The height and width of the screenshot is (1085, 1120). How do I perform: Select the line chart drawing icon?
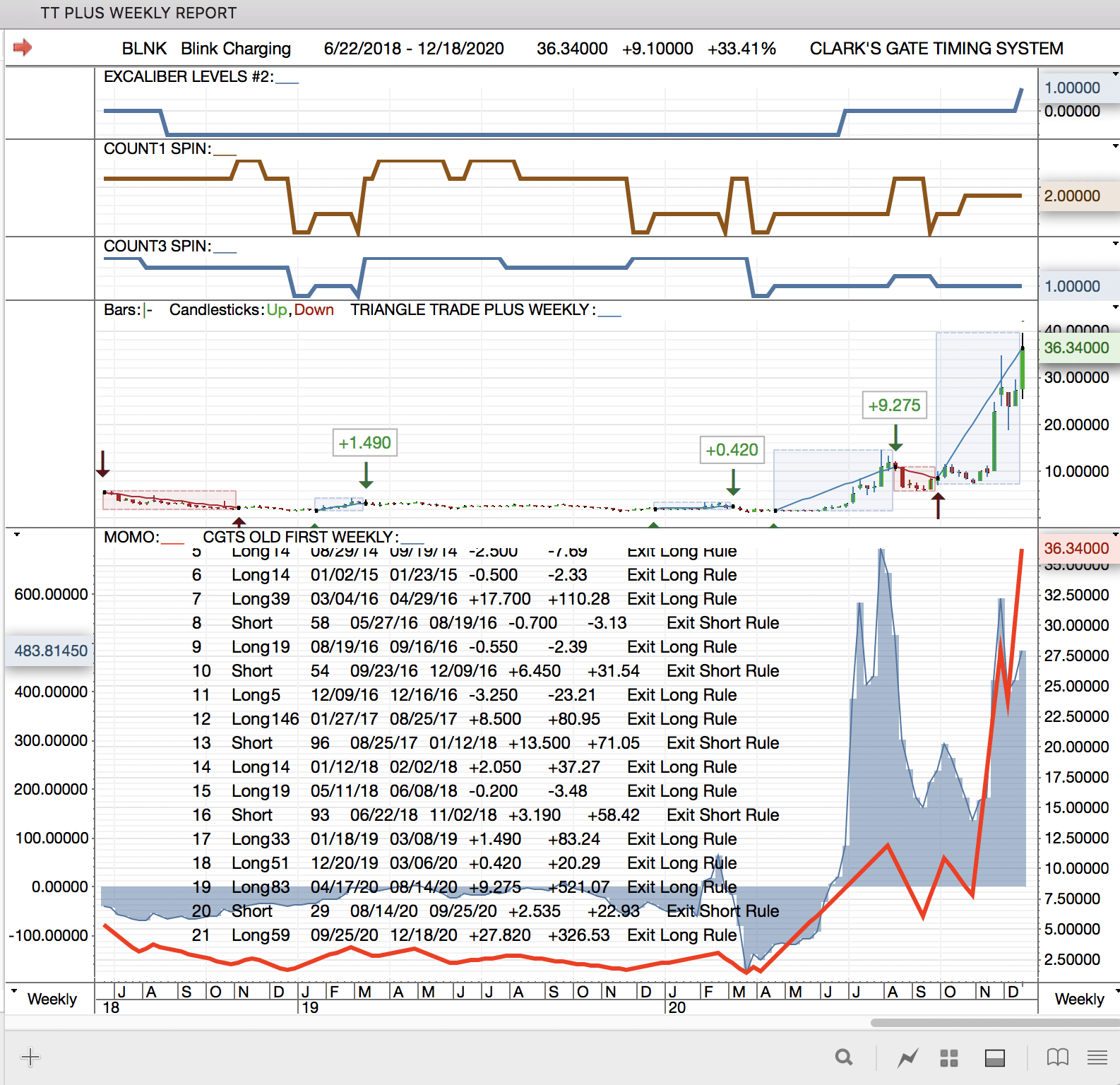coord(907,1057)
